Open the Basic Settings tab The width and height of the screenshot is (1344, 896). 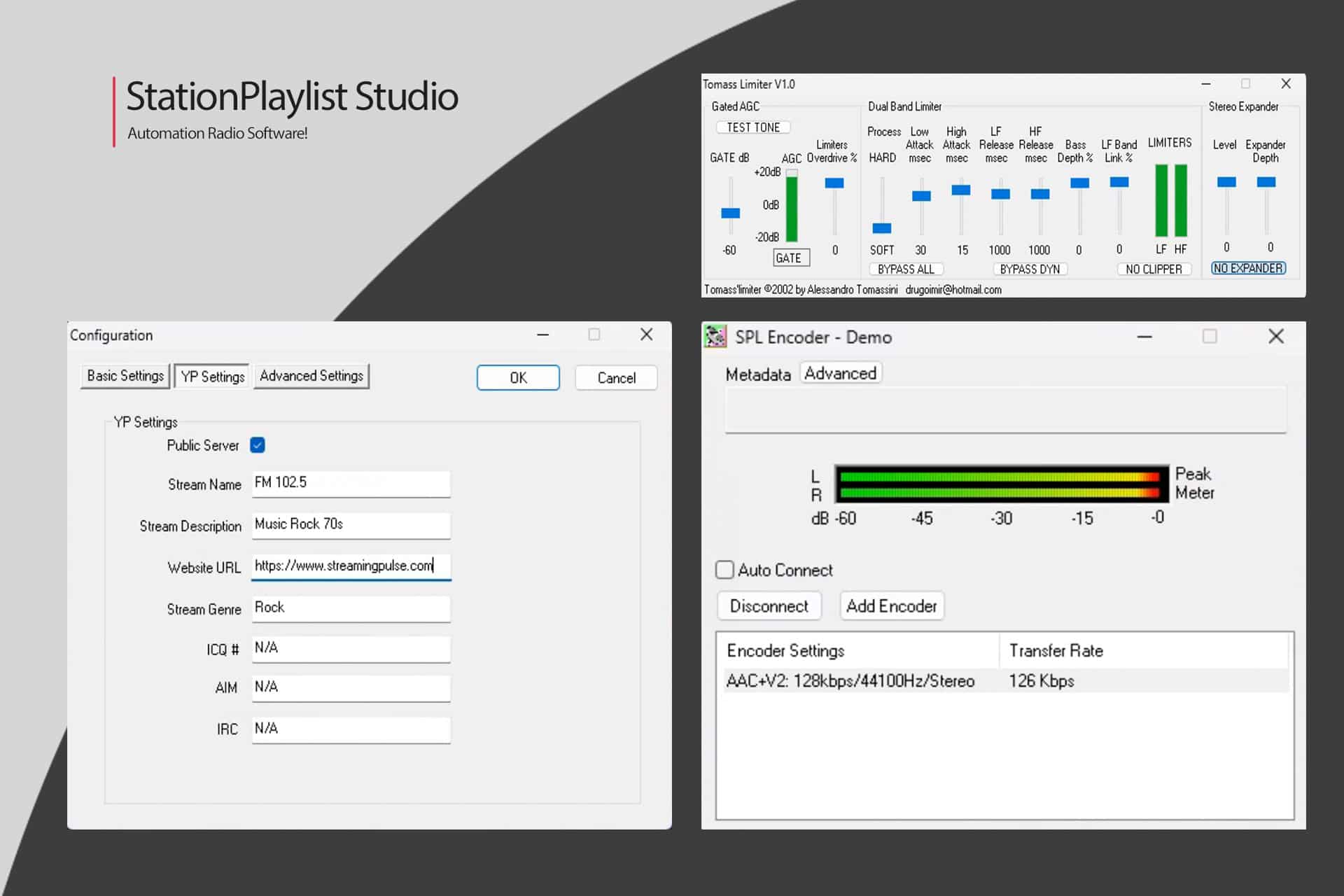(x=125, y=376)
